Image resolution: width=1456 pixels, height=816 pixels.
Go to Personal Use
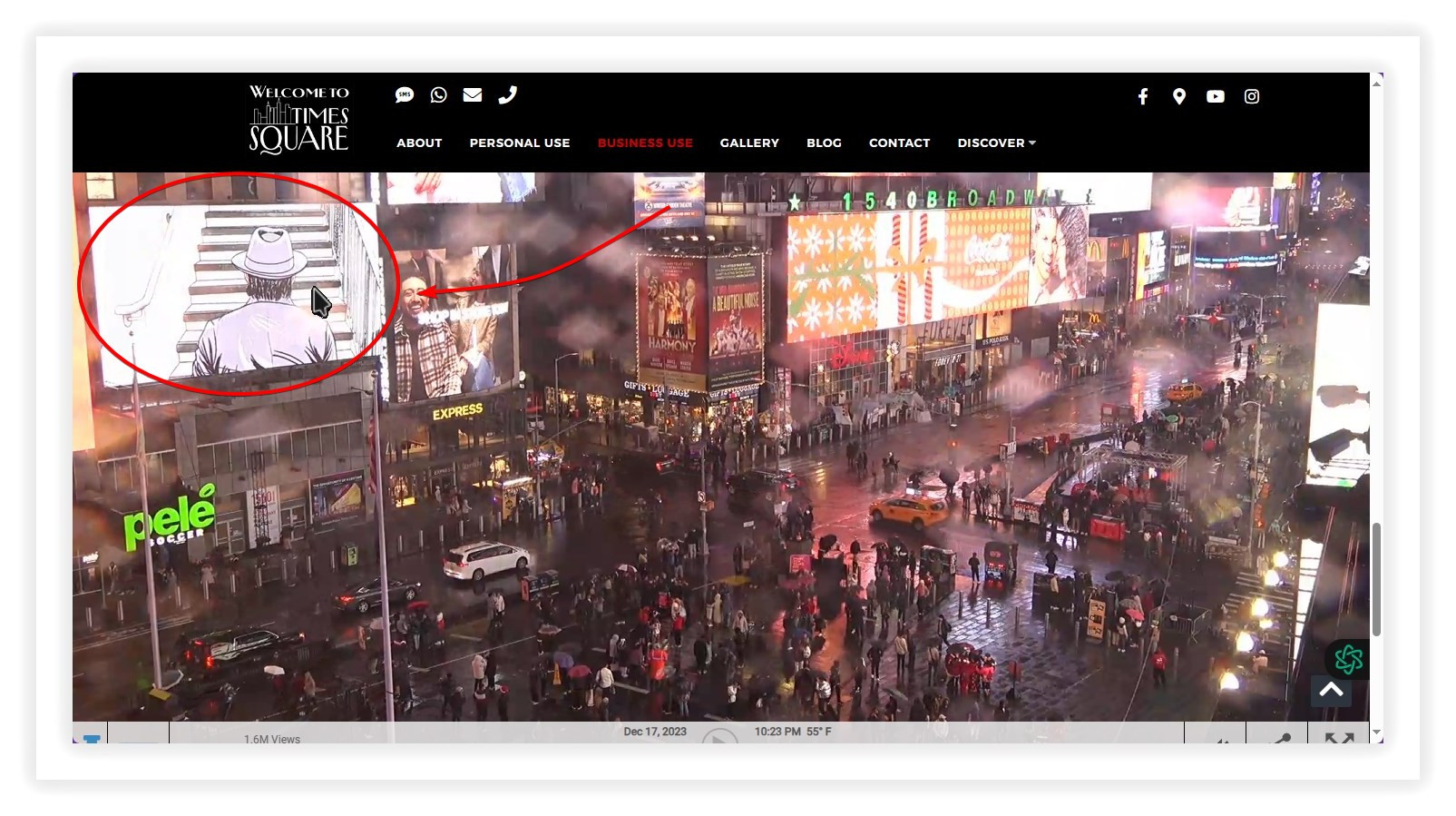520,143
